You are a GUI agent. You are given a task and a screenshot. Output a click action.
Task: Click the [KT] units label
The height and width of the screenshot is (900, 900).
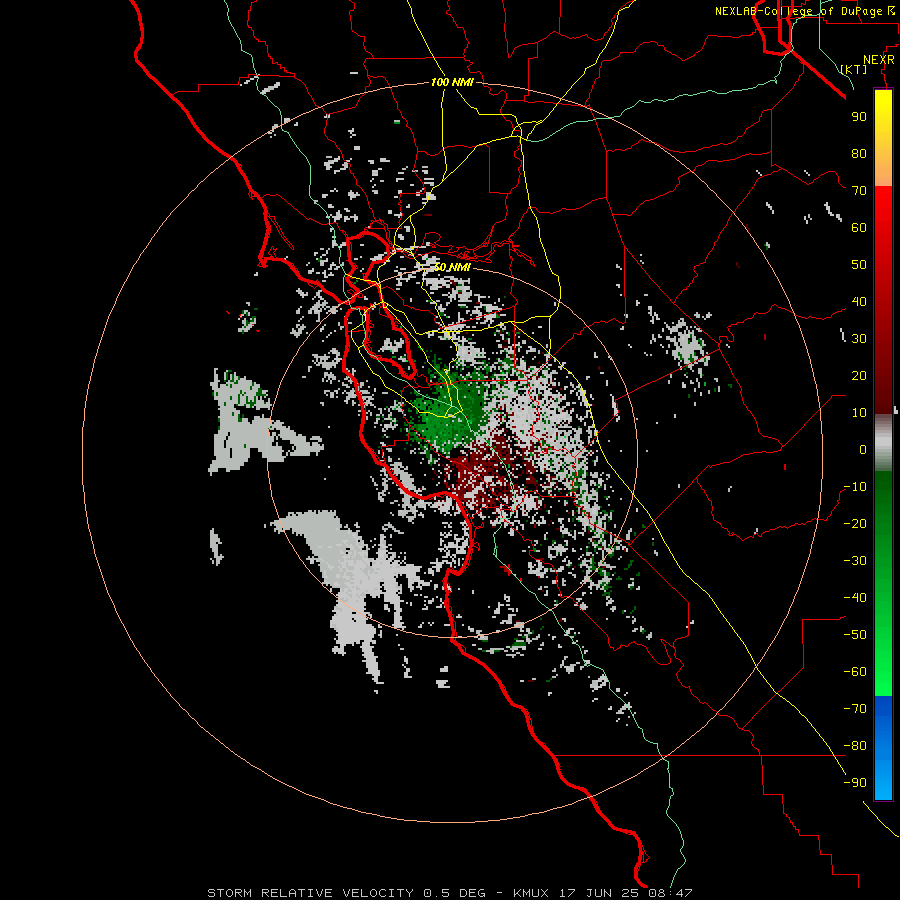click(854, 69)
